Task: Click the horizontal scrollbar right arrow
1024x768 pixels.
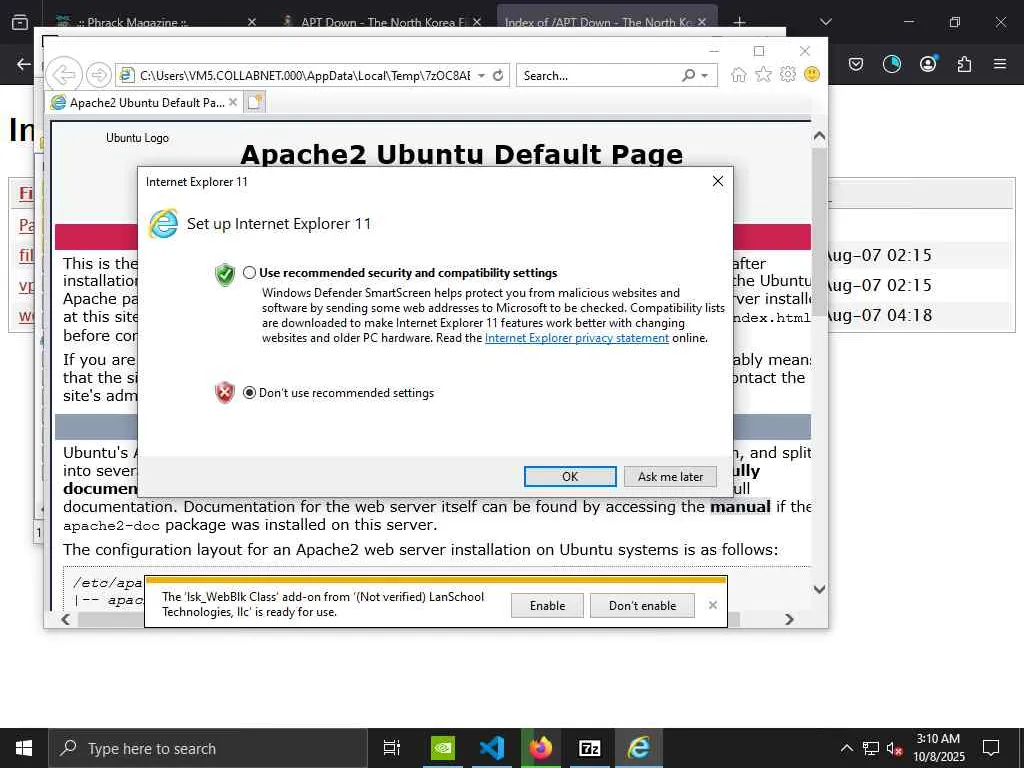Action: click(x=789, y=619)
